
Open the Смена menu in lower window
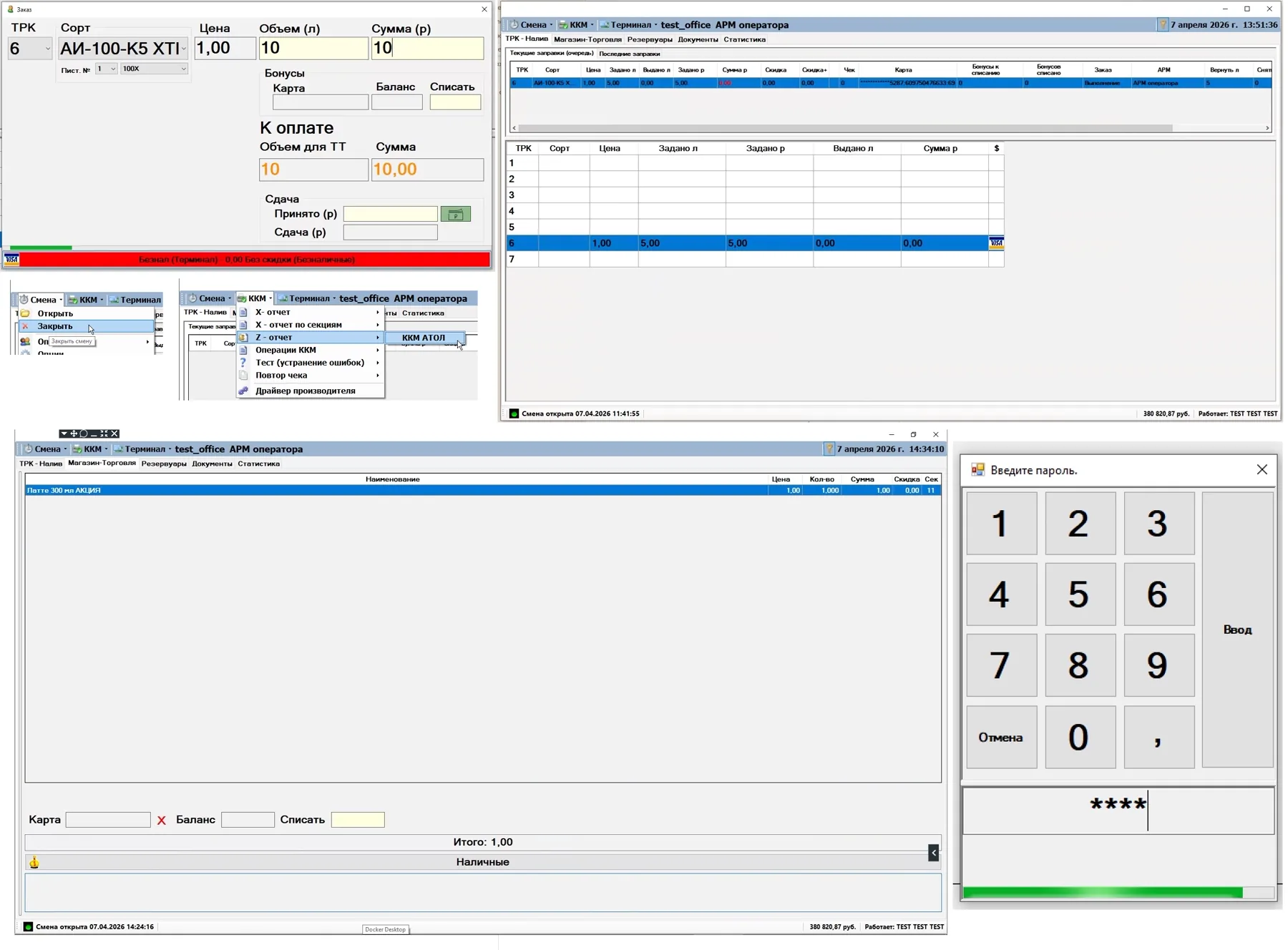[x=46, y=449]
